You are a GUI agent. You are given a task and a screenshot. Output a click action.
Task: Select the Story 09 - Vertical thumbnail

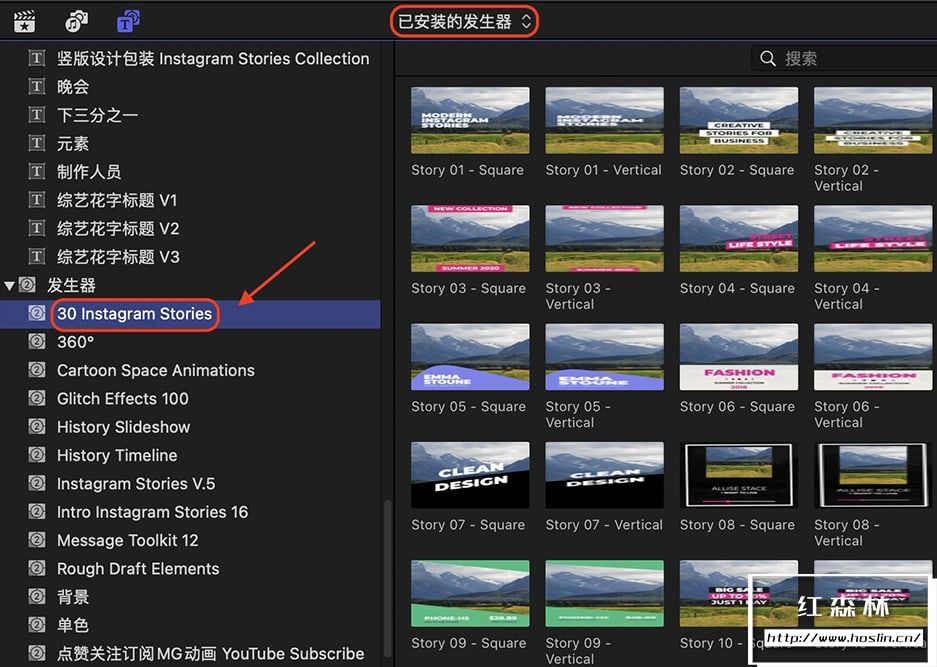pos(605,593)
